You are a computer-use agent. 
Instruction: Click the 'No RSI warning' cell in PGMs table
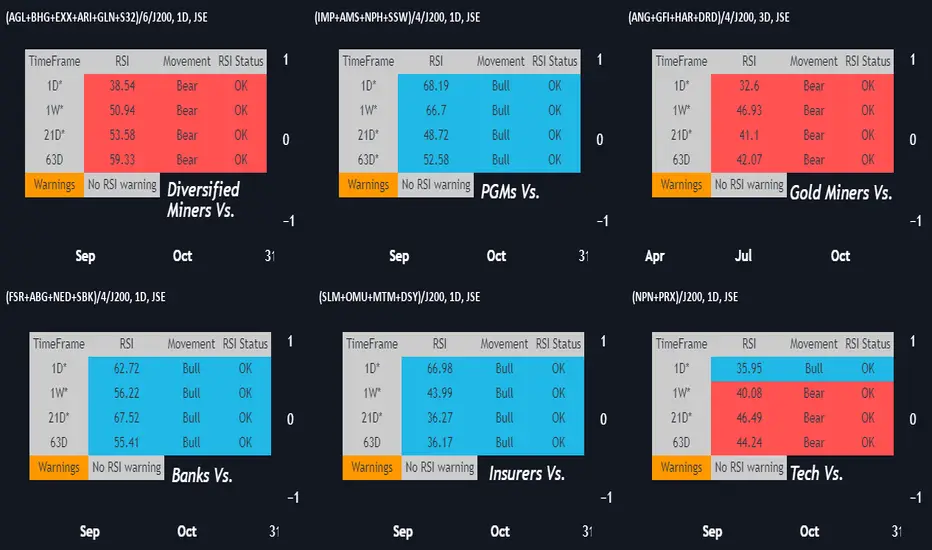[x=436, y=185]
